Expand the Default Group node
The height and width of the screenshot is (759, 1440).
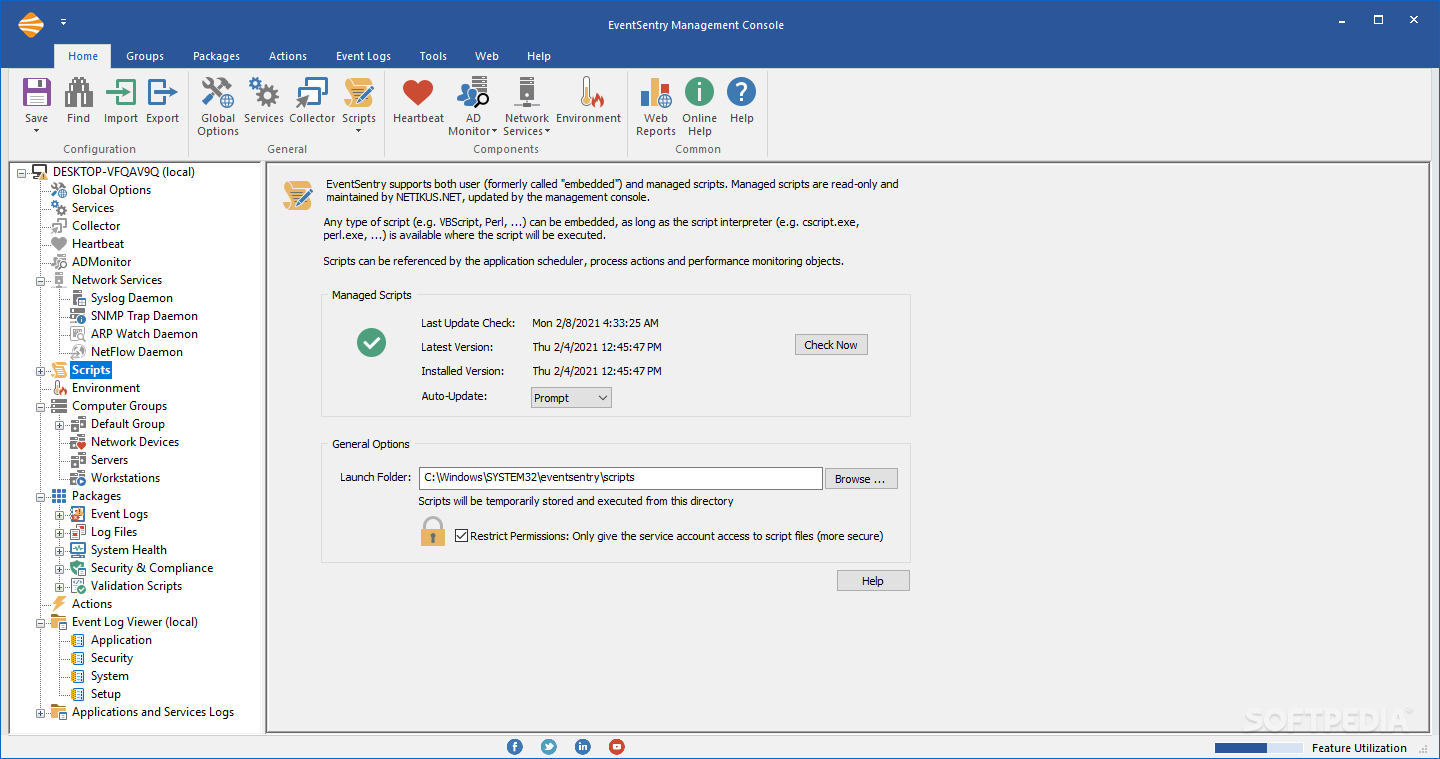[x=60, y=425]
